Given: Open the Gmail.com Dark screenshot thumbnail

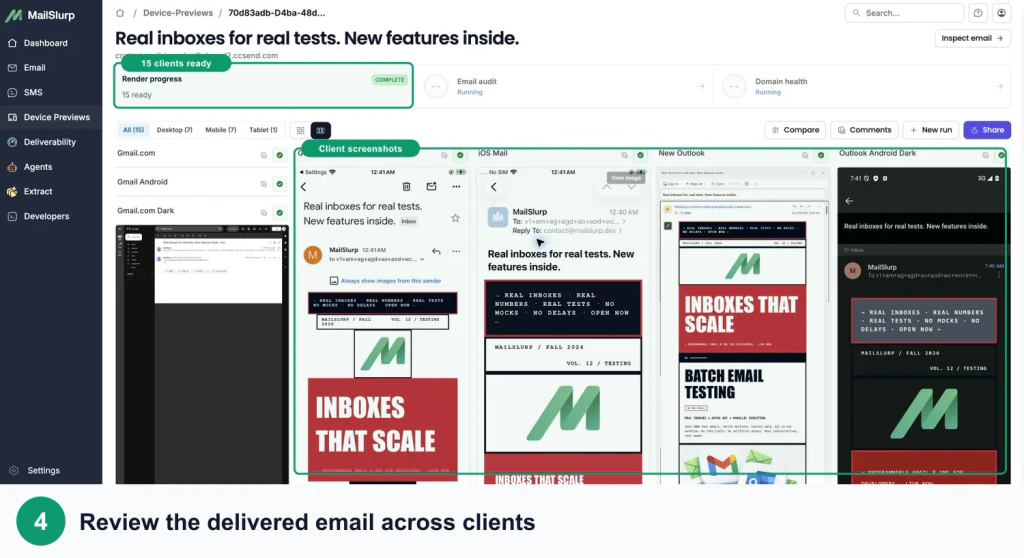Looking at the screenshot, I should pyautogui.click(x=202, y=354).
